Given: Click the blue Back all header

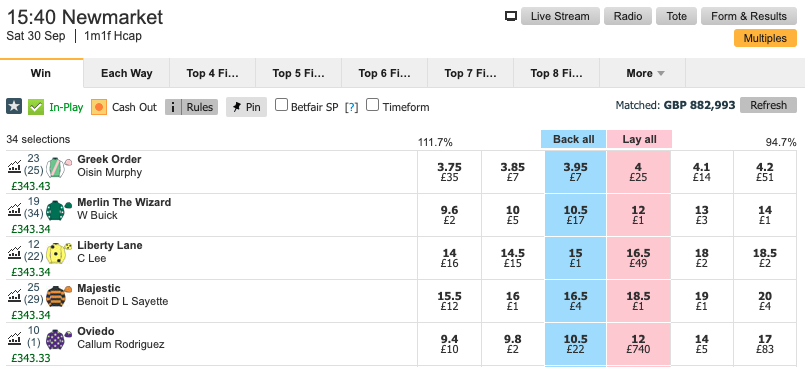Looking at the screenshot, I should point(573,140).
